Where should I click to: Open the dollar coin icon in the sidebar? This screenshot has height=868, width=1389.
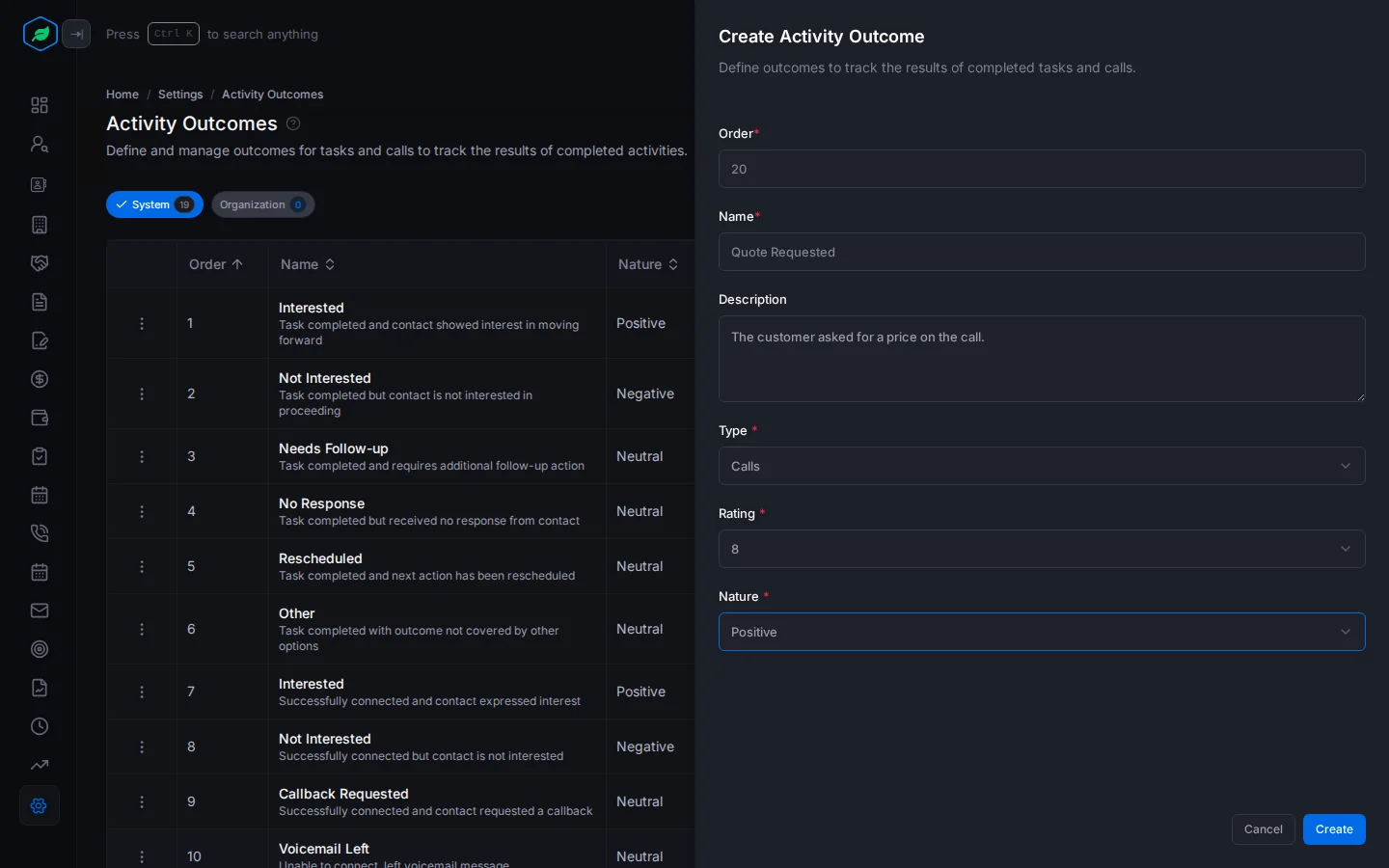(x=40, y=379)
